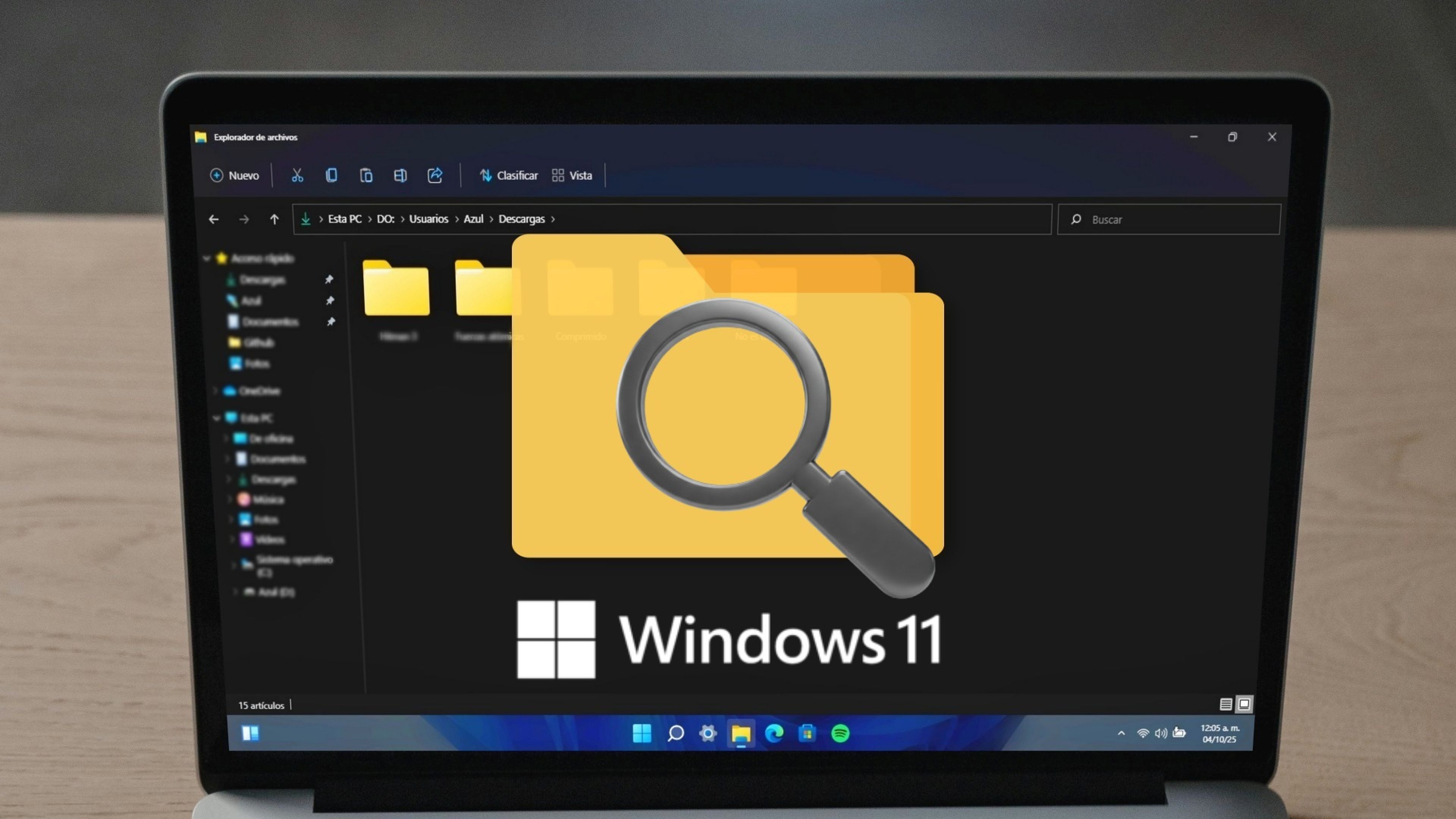Click the Rename icon in toolbar
Screen dimensions: 1456x819
click(400, 175)
